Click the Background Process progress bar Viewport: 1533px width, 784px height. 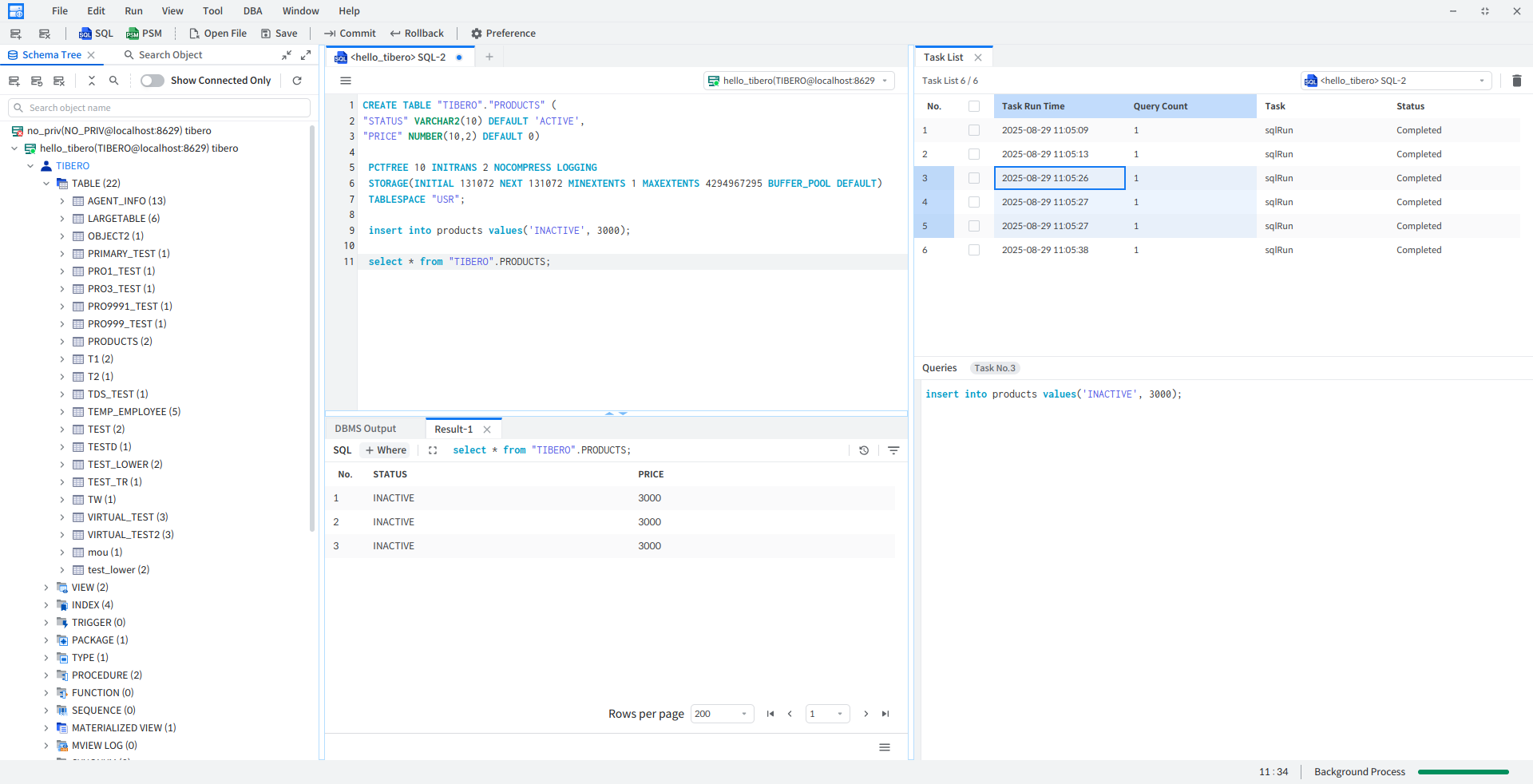[1463, 772]
